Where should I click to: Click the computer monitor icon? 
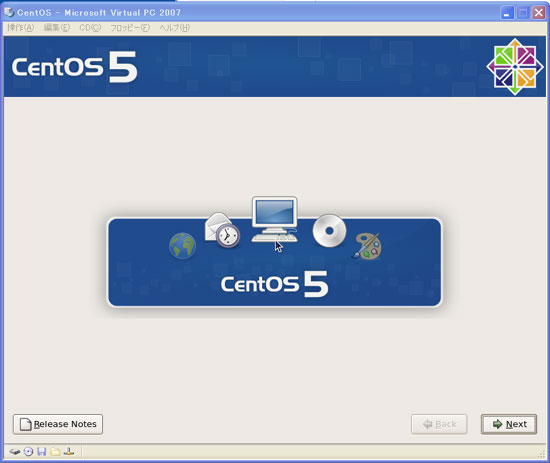(x=275, y=220)
